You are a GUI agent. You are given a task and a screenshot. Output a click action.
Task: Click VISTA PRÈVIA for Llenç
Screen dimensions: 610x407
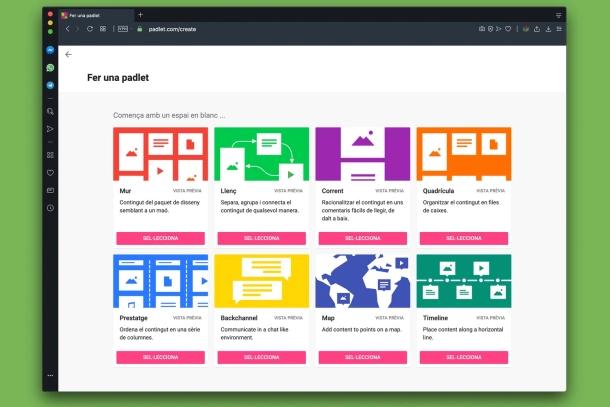(288, 191)
